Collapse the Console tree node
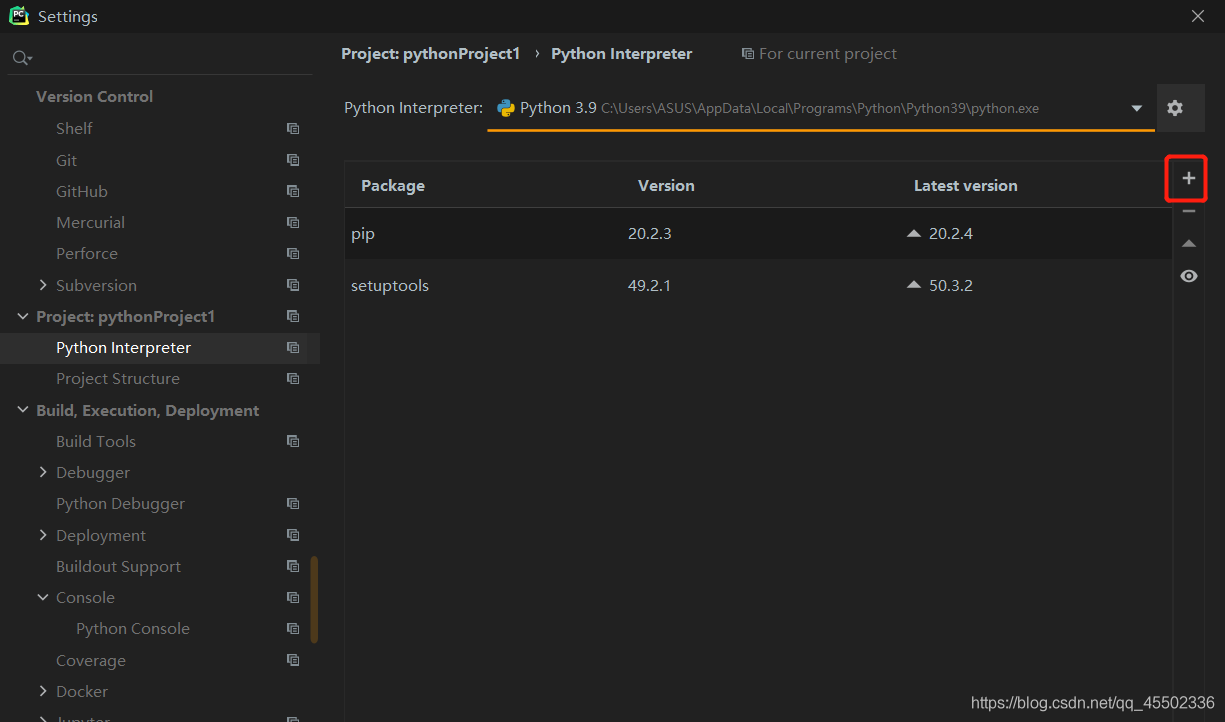 [43, 597]
